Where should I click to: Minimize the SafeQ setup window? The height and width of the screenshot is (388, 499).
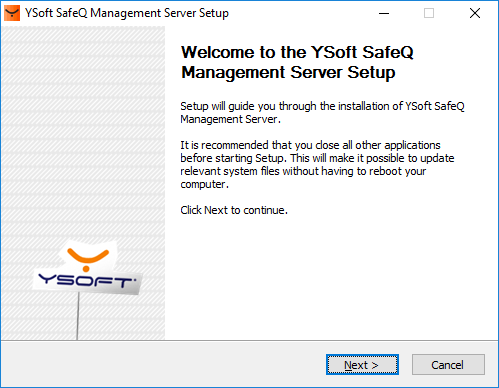click(384, 13)
